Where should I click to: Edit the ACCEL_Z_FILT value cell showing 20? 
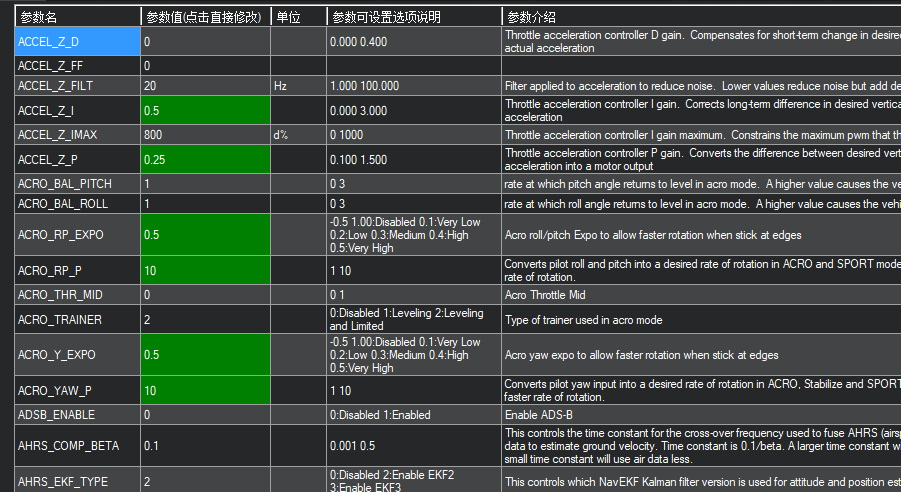pyautogui.click(x=205, y=86)
